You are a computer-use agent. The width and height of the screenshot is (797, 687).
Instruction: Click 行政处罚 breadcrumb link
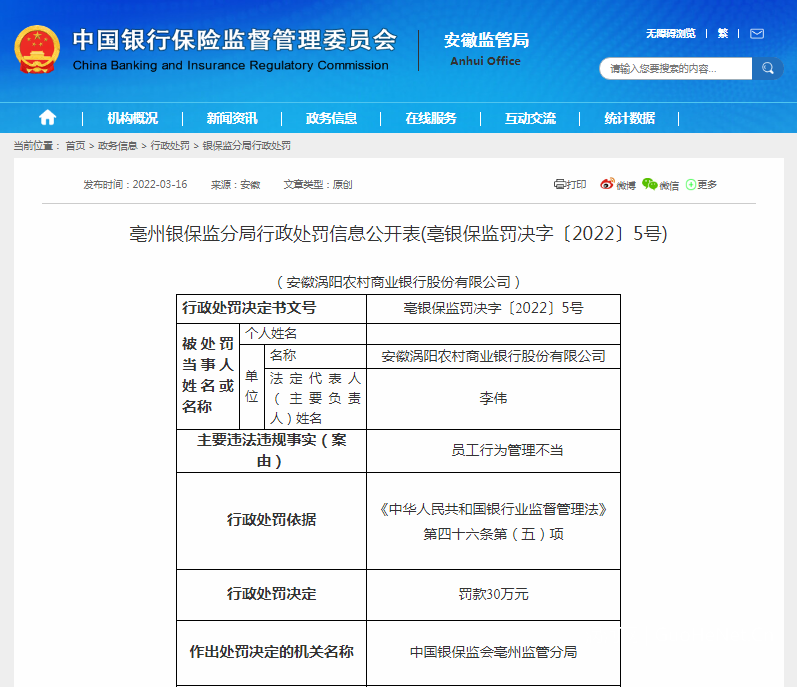point(170,146)
